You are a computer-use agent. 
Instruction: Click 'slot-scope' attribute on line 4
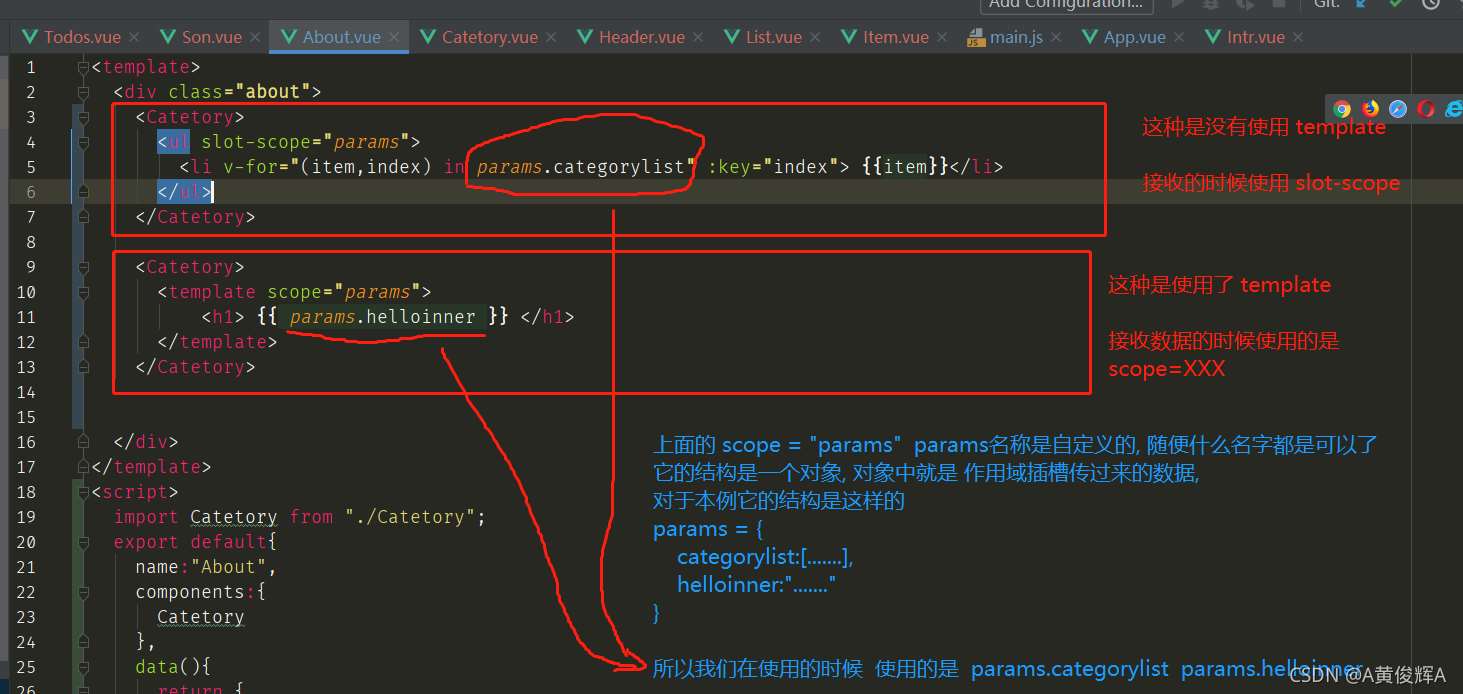click(x=255, y=142)
